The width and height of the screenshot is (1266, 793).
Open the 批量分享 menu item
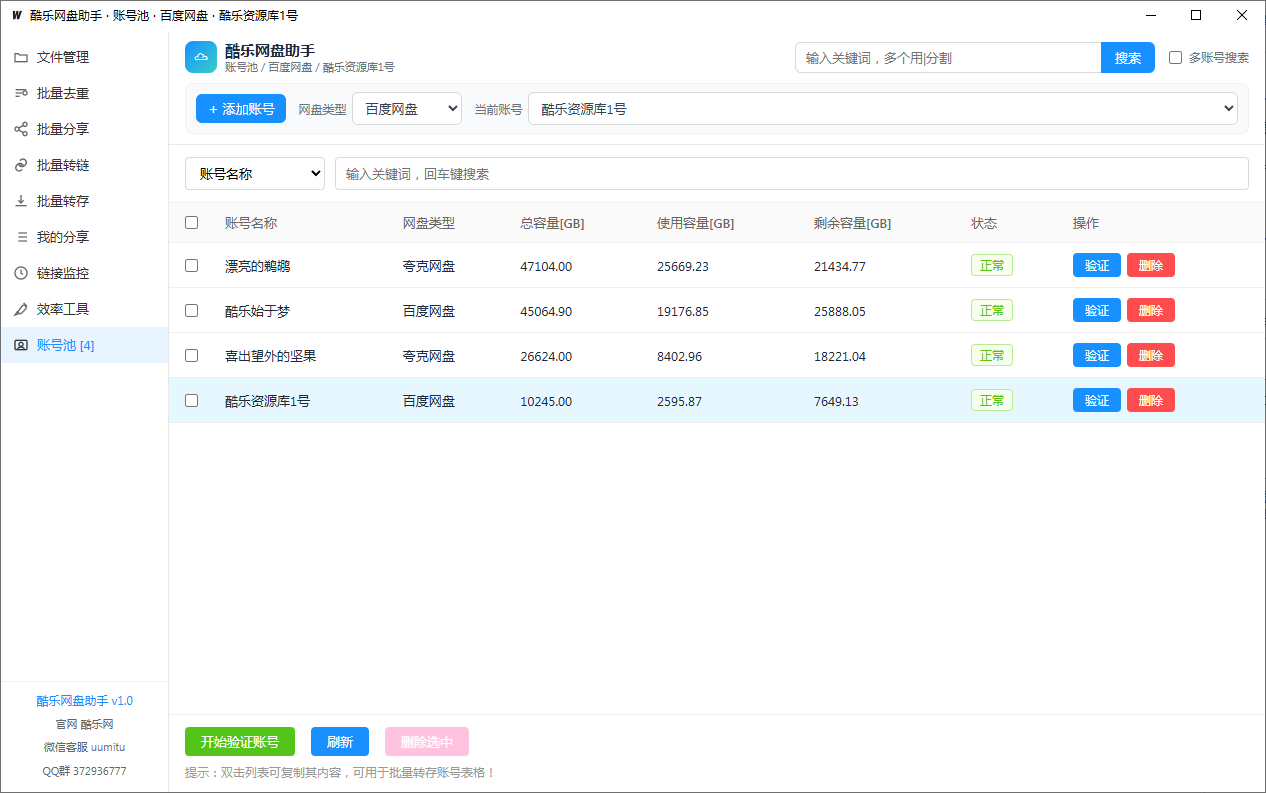84,129
